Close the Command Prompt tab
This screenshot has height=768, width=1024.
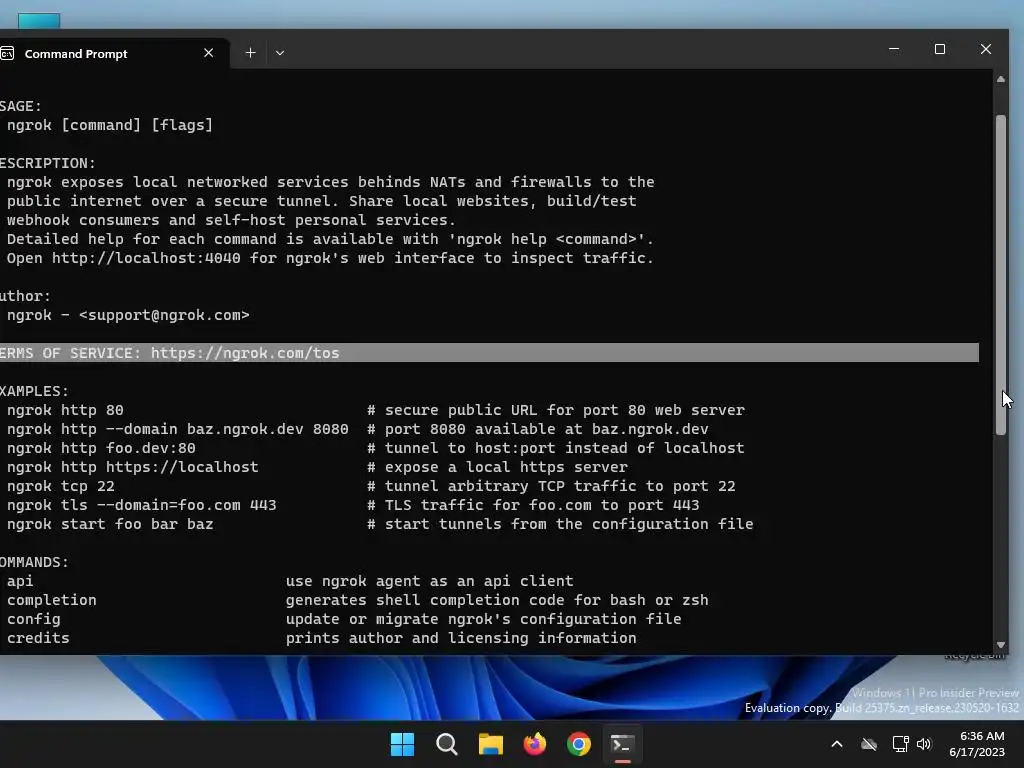[x=208, y=53]
